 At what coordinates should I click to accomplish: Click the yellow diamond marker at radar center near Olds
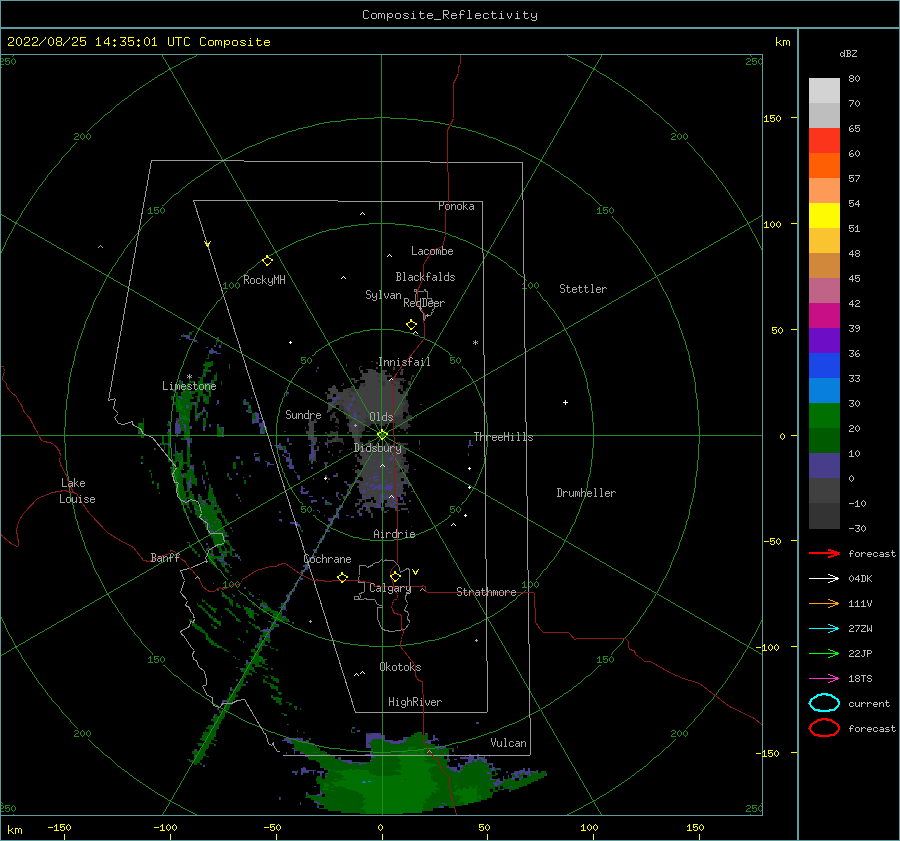(x=382, y=435)
